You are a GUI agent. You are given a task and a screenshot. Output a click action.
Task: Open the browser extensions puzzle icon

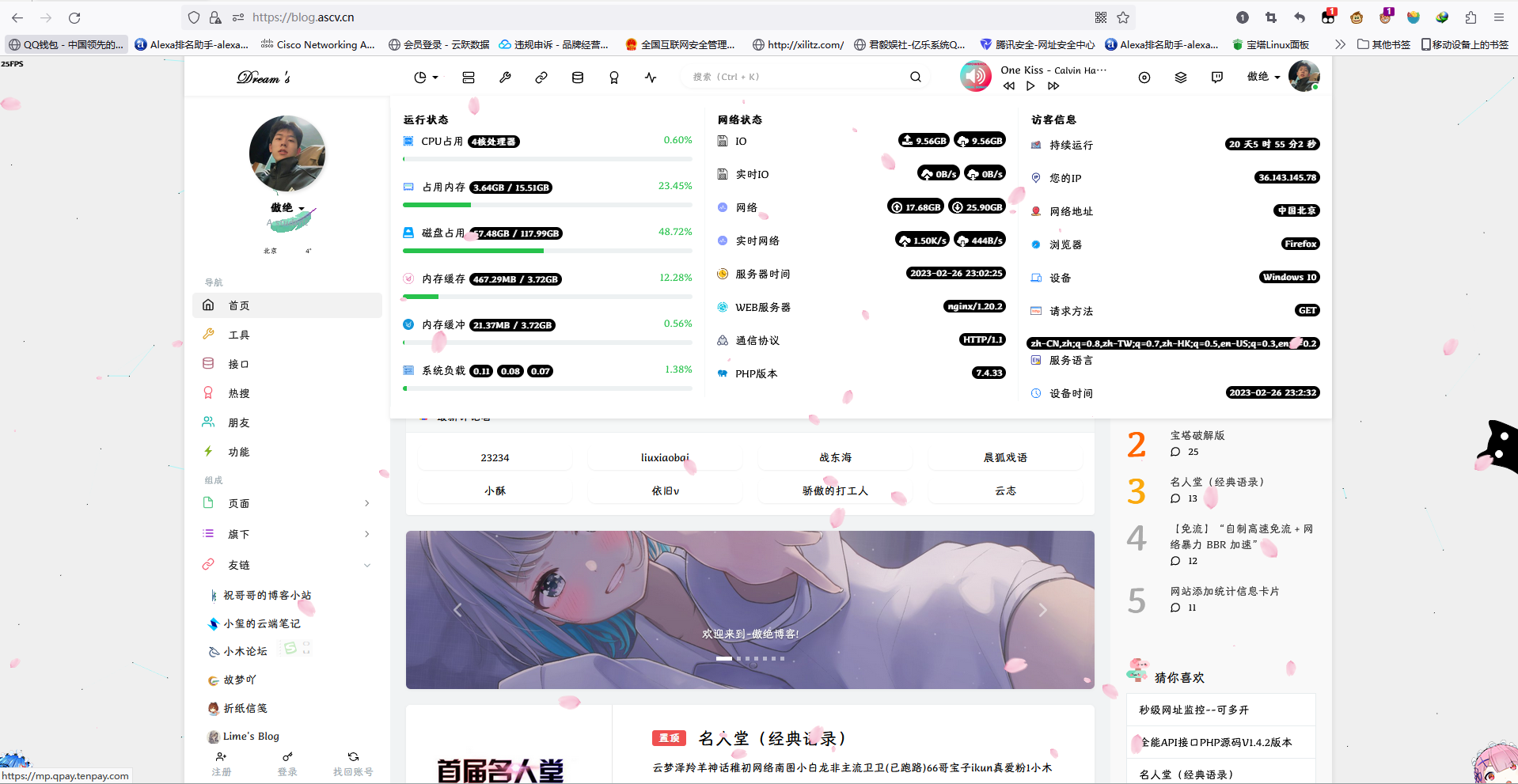coord(1471,17)
